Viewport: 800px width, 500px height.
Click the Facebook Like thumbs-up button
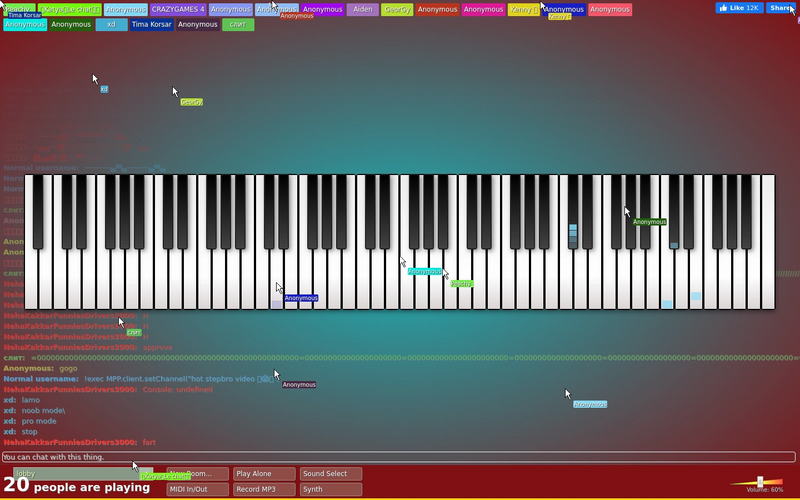[739, 8]
